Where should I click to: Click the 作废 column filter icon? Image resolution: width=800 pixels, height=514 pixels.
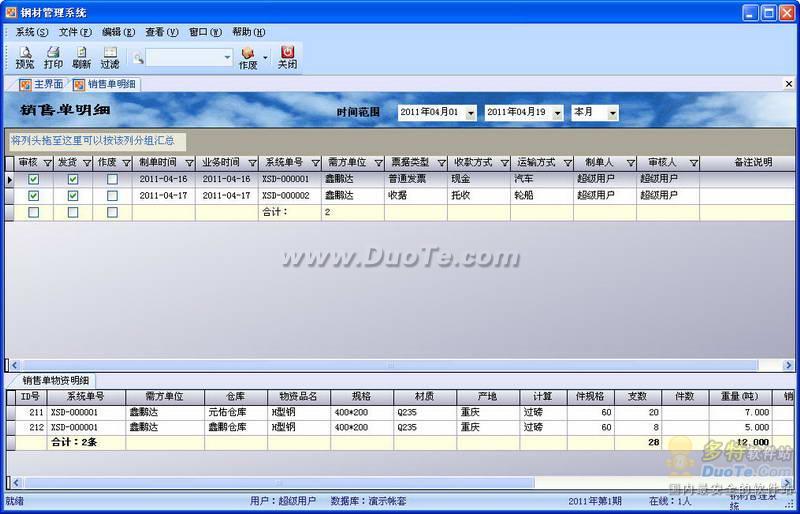tap(126, 163)
